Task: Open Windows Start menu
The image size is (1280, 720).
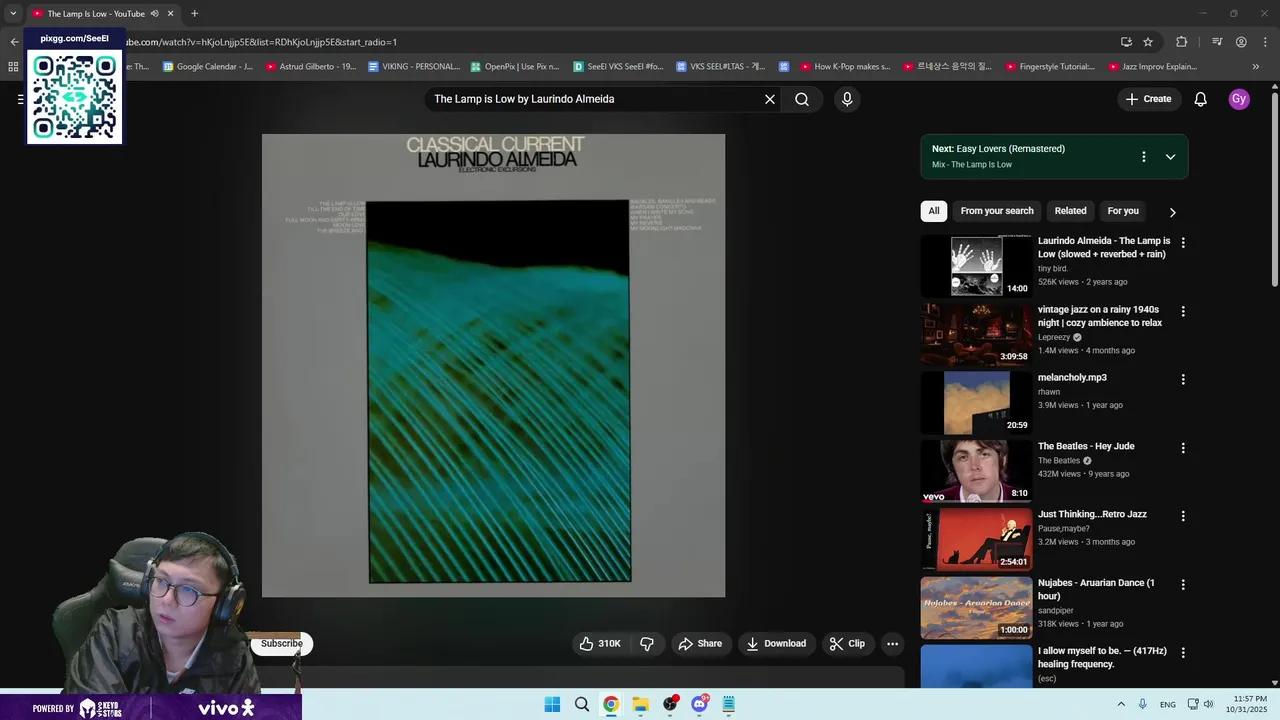Action: coord(552,704)
